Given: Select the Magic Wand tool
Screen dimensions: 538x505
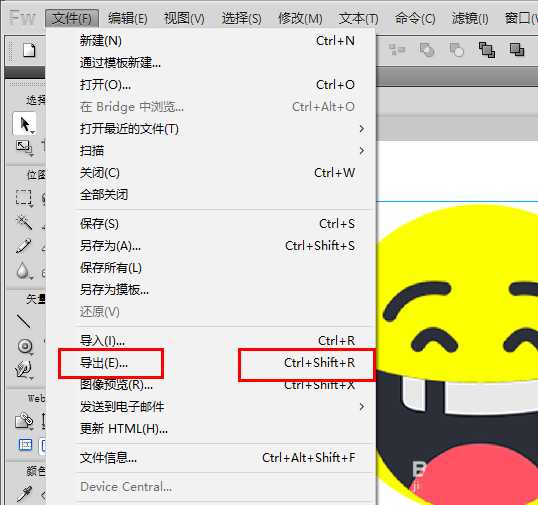Looking at the screenshot, I should [24, 223].
